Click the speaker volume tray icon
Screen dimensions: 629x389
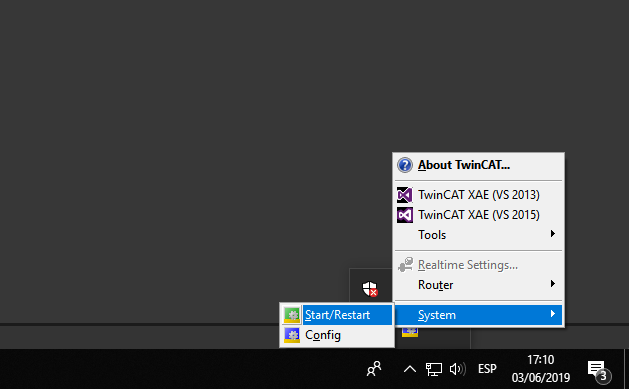(x=458, y=369)
